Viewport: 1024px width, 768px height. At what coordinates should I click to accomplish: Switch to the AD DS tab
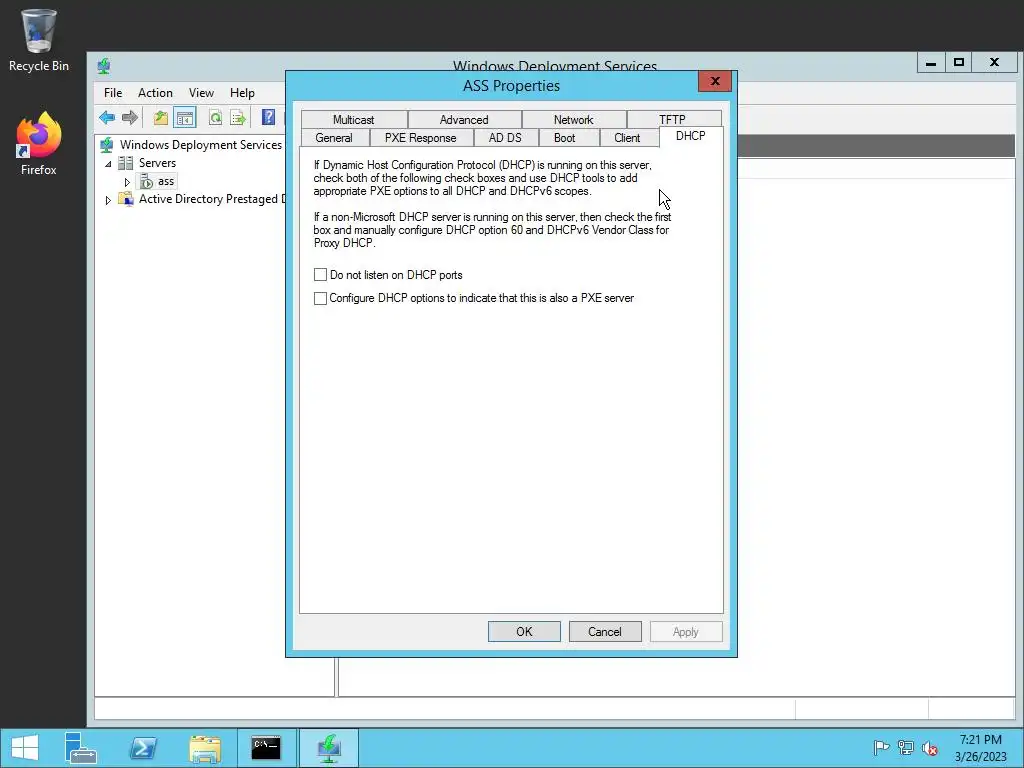pos(505,138)
